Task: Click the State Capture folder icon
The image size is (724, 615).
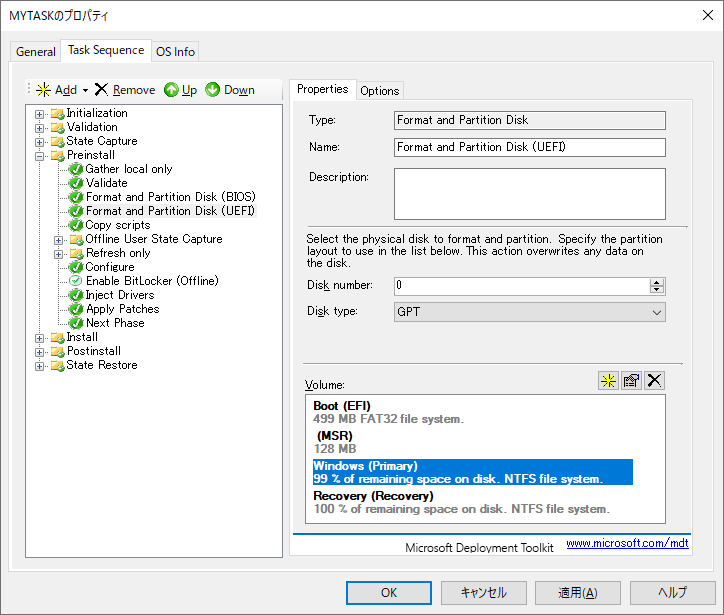Action: [x=58, y=141]
